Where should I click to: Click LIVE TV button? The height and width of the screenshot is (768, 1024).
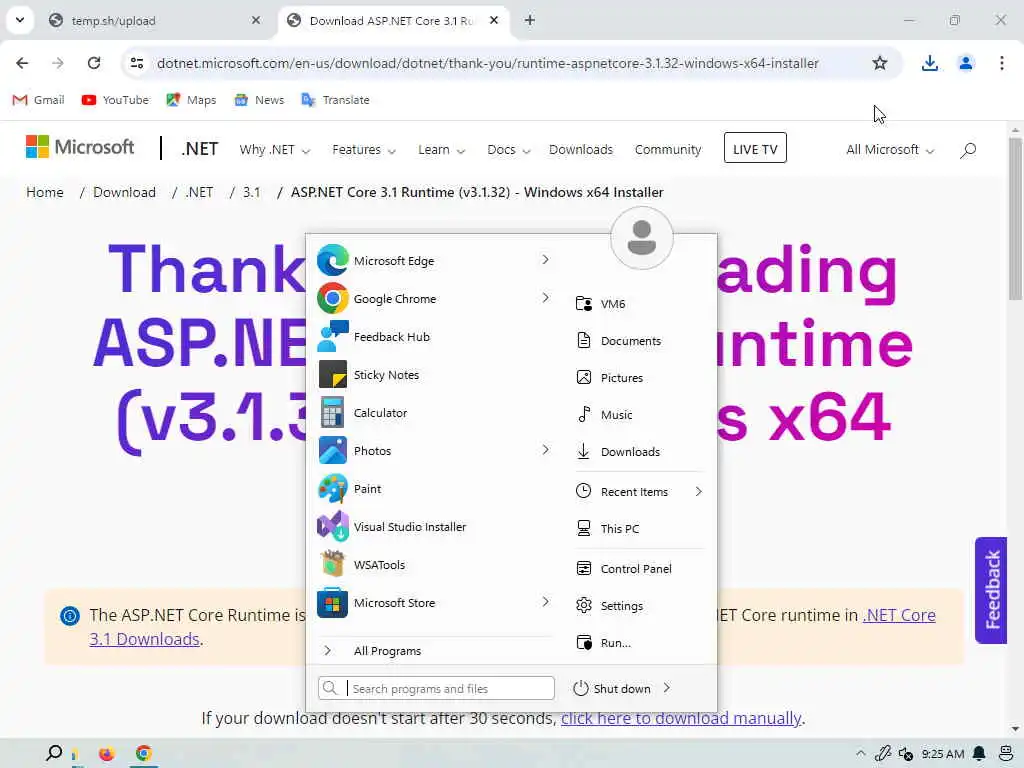(x=755, y=148)
